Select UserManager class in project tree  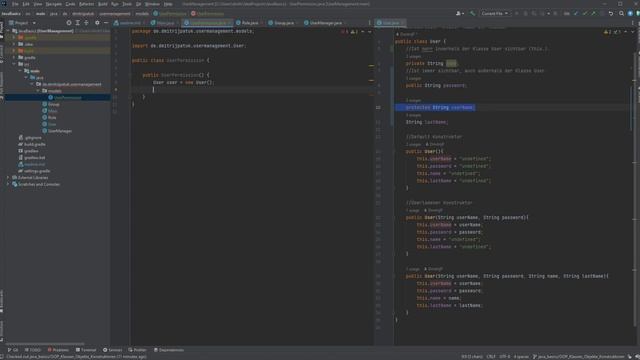[57, 131]
